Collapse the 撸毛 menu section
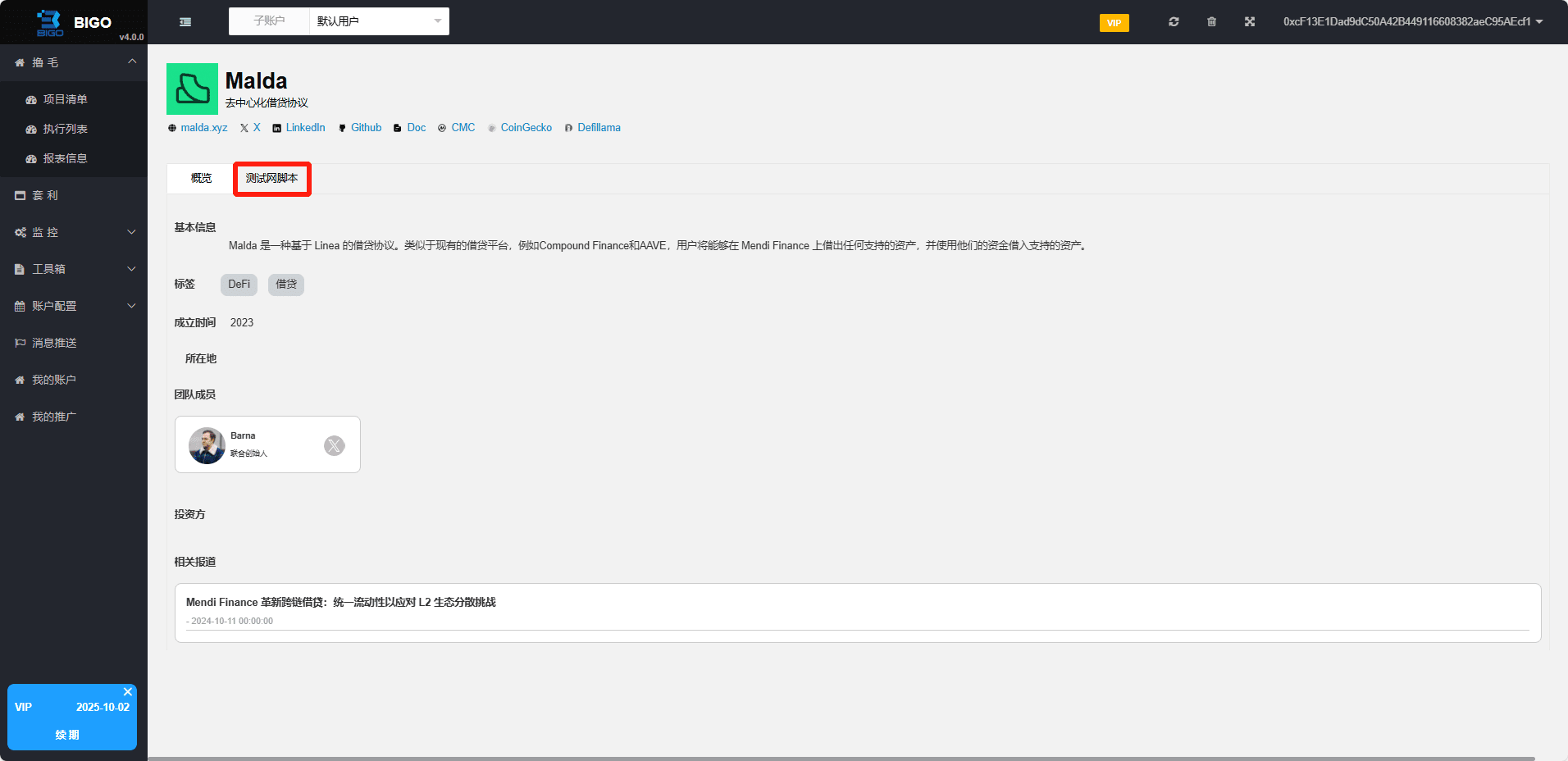The height and width of the screenshot is (761, 1568). (74, 62)
